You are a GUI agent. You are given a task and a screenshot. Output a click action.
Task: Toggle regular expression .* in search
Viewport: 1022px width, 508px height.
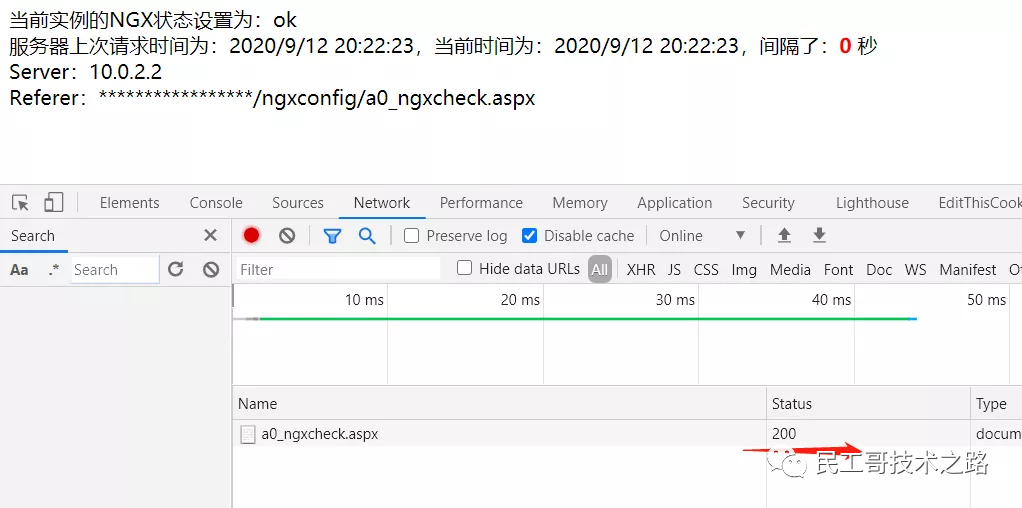tap(53, 269)
